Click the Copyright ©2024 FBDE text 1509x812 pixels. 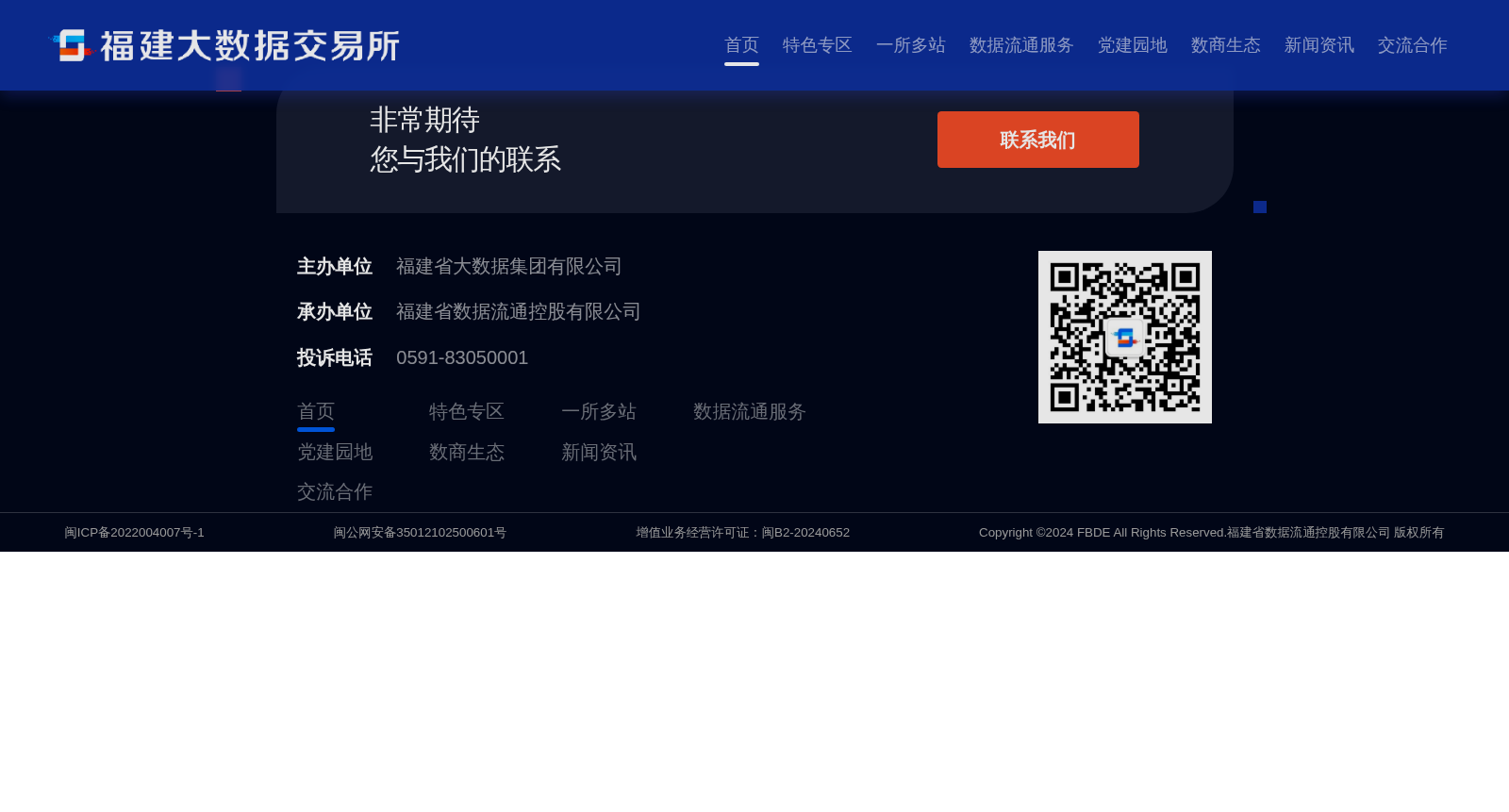pyautogui.click(x=1211, y=533)
